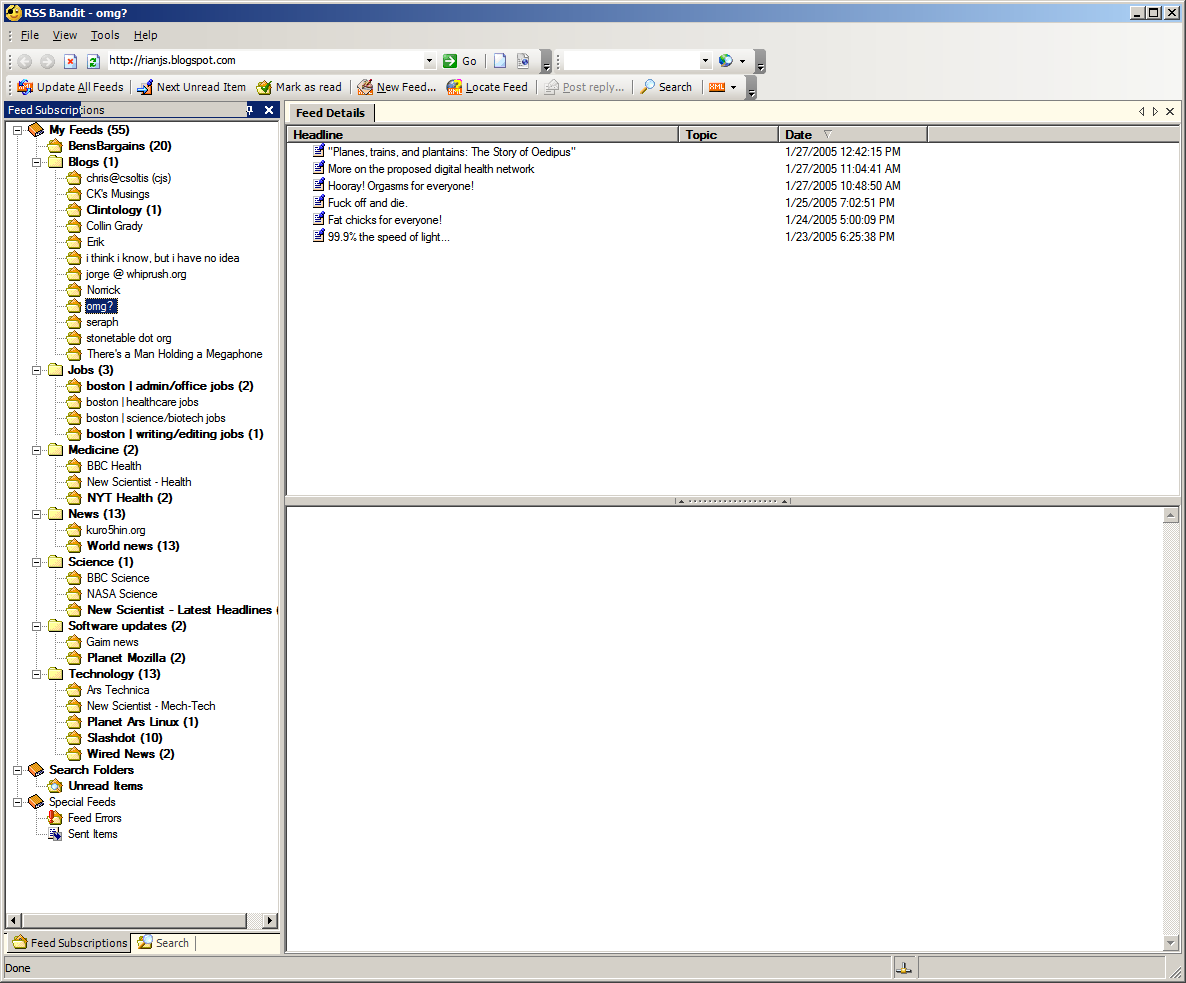
Task: Select the BensBargains (20) feed
Action: pos(120,146)
